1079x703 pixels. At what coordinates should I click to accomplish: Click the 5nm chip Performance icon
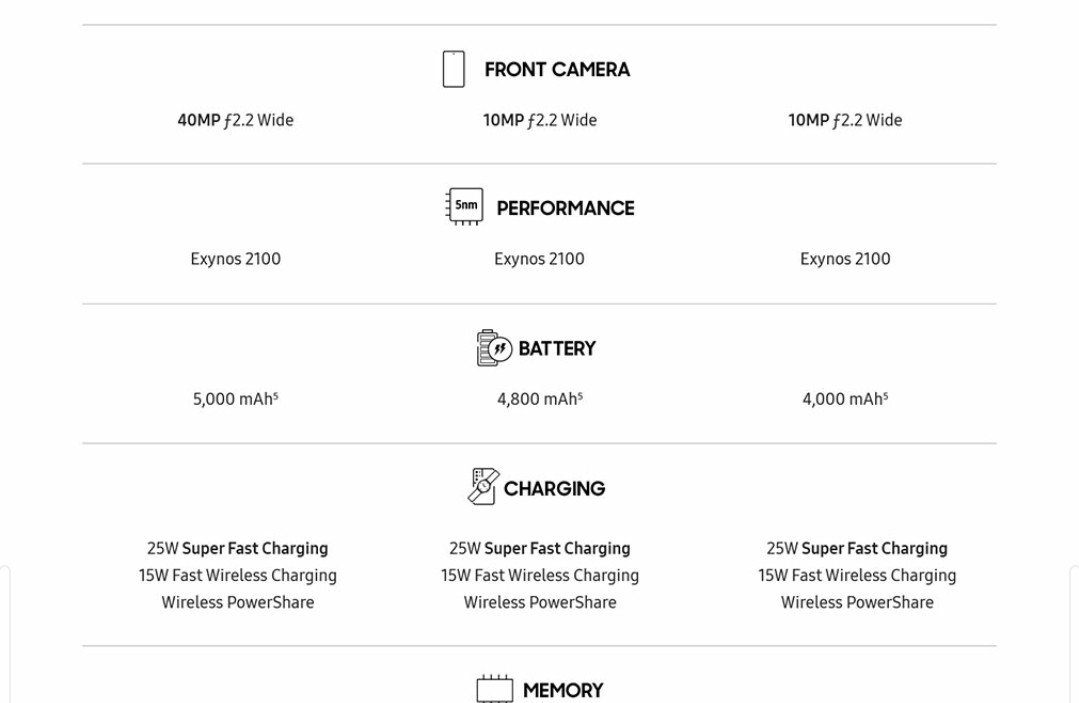[464, 206]
